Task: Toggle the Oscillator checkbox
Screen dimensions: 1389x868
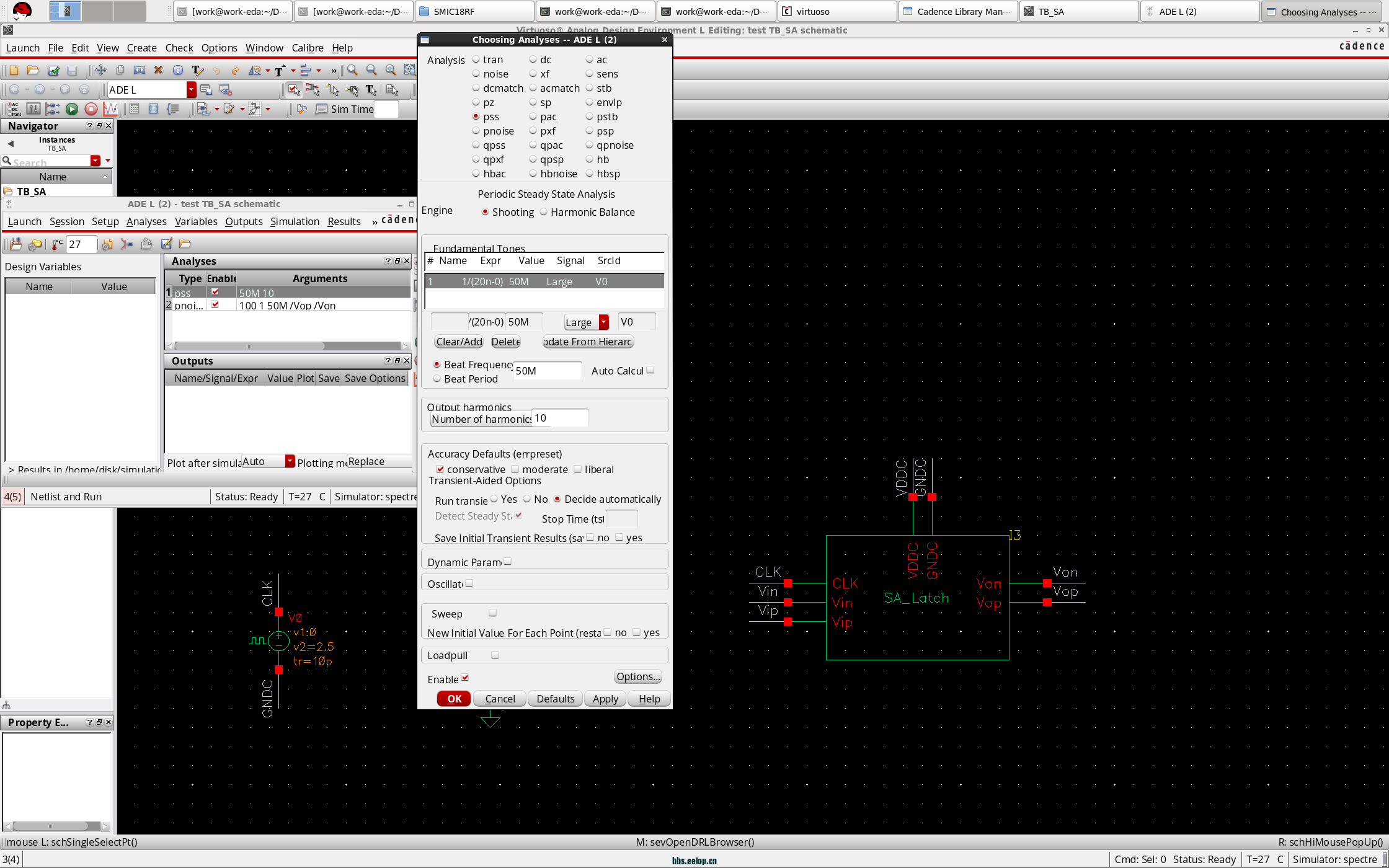Action: click(469, 583)
